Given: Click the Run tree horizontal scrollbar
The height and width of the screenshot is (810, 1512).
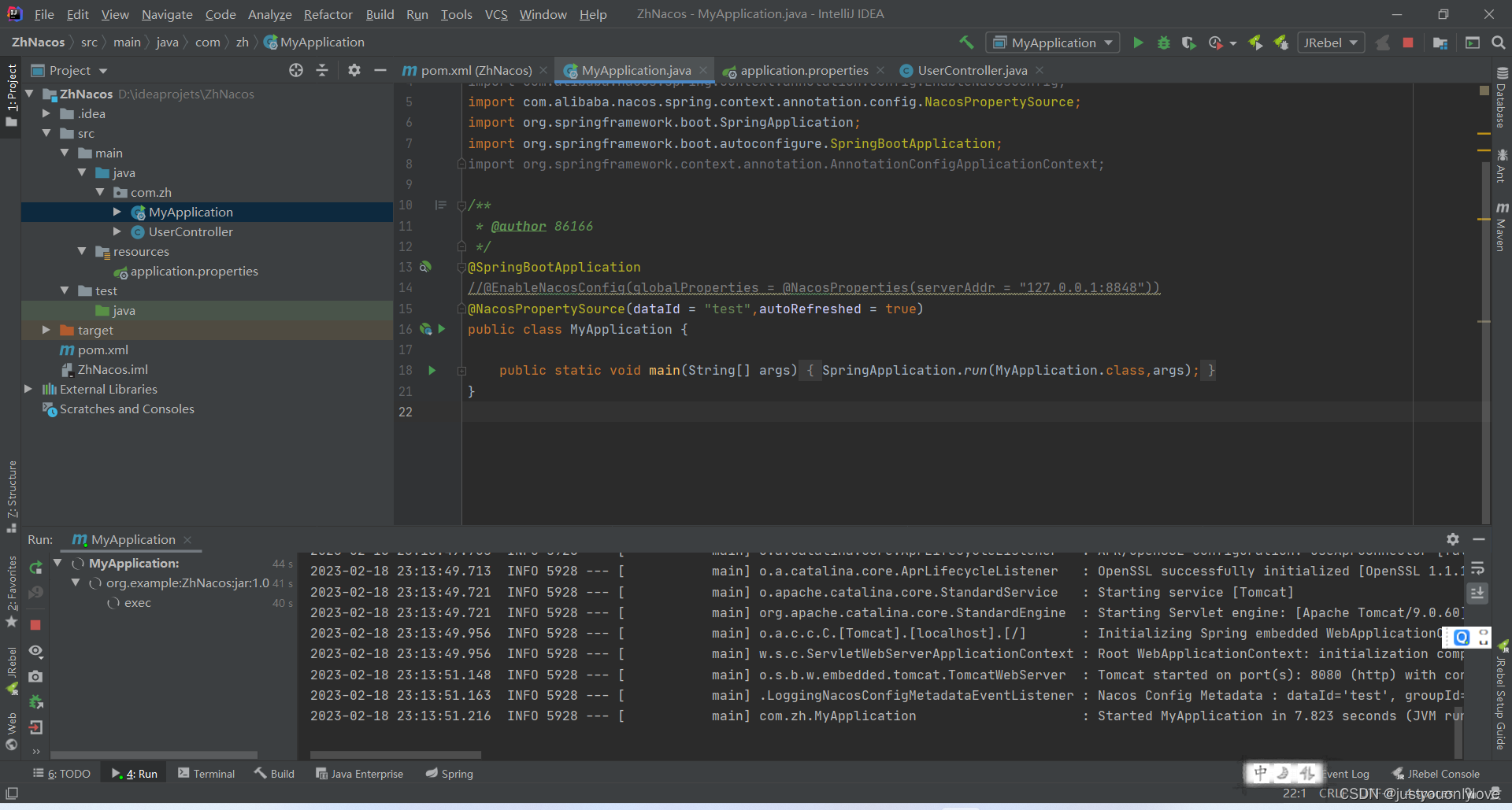Looking at the screenshot, I should coord(154,755).
